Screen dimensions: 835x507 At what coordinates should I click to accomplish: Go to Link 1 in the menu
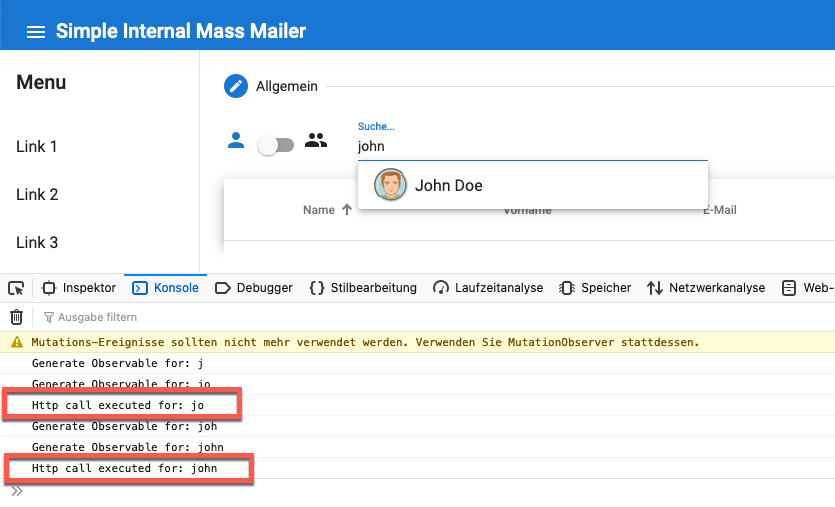coord(37,147)
